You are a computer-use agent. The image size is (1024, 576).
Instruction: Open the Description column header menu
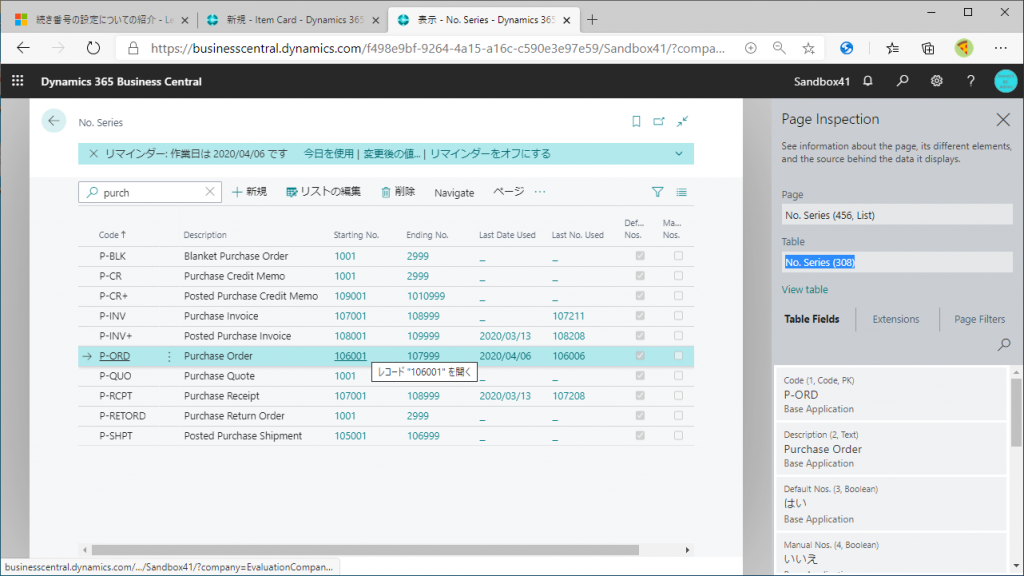click(x=205, y=235)
